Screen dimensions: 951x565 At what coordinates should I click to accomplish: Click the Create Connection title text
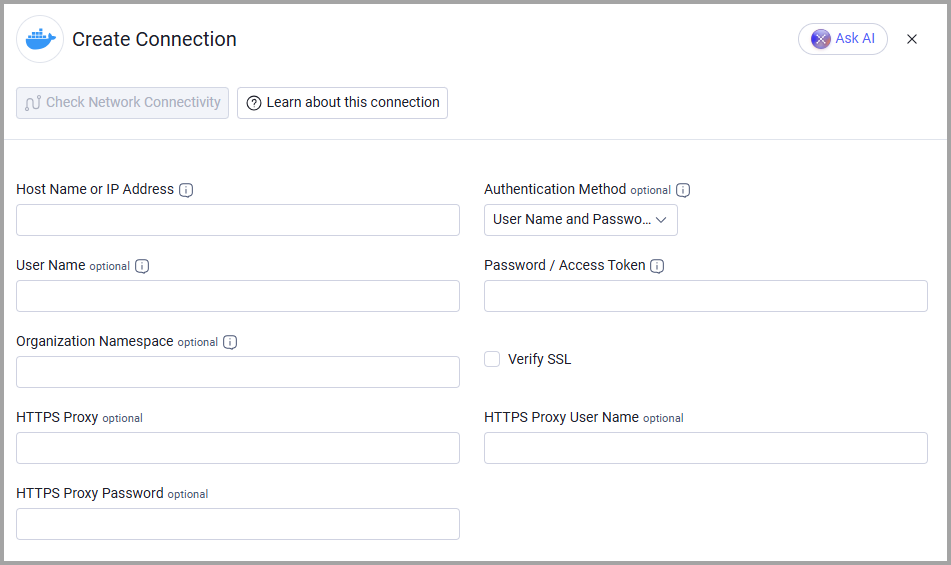pos(154,39)
